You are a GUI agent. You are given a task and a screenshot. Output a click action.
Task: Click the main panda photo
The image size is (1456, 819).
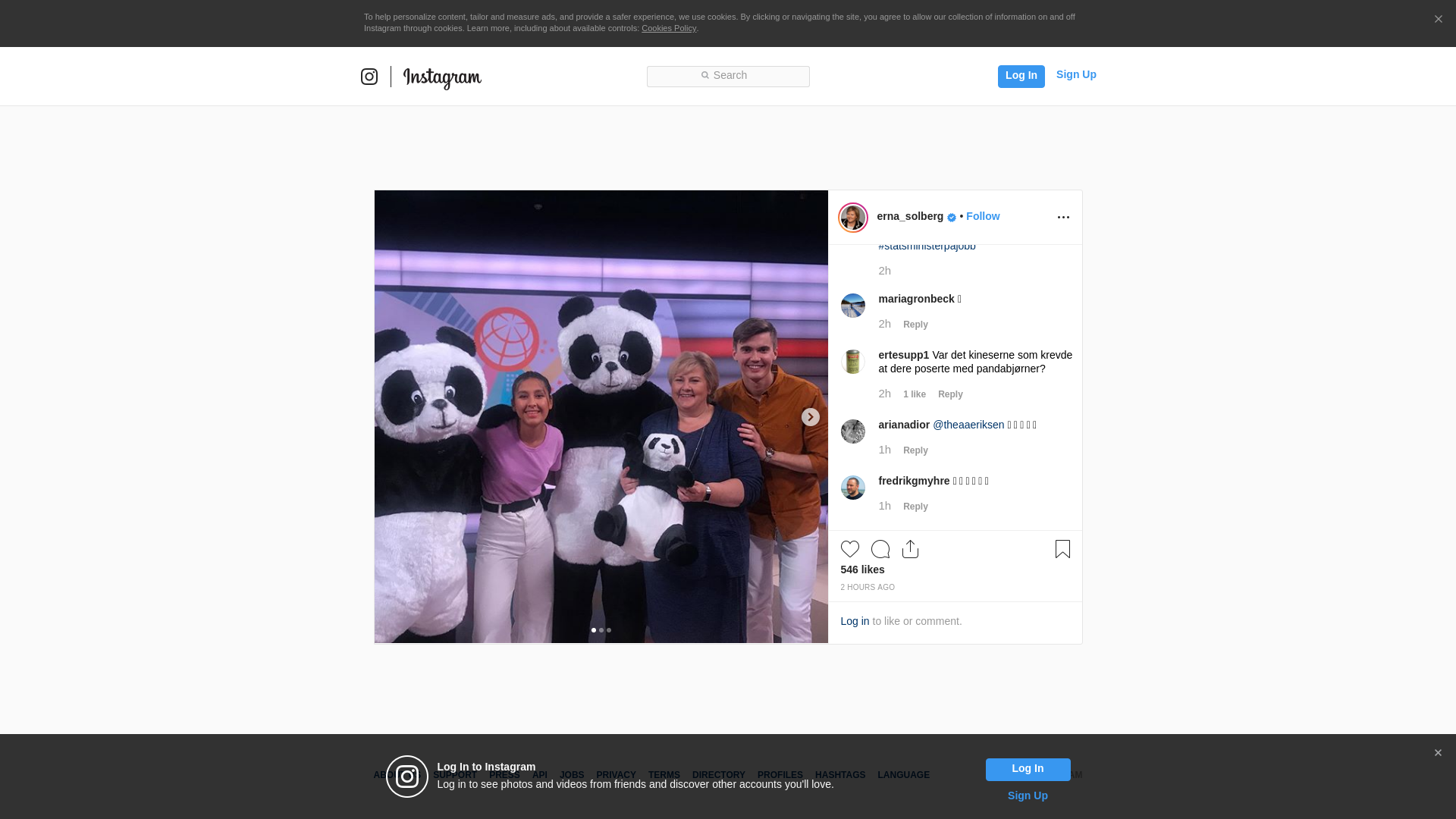pyautogui.click(x=601, y=416)
